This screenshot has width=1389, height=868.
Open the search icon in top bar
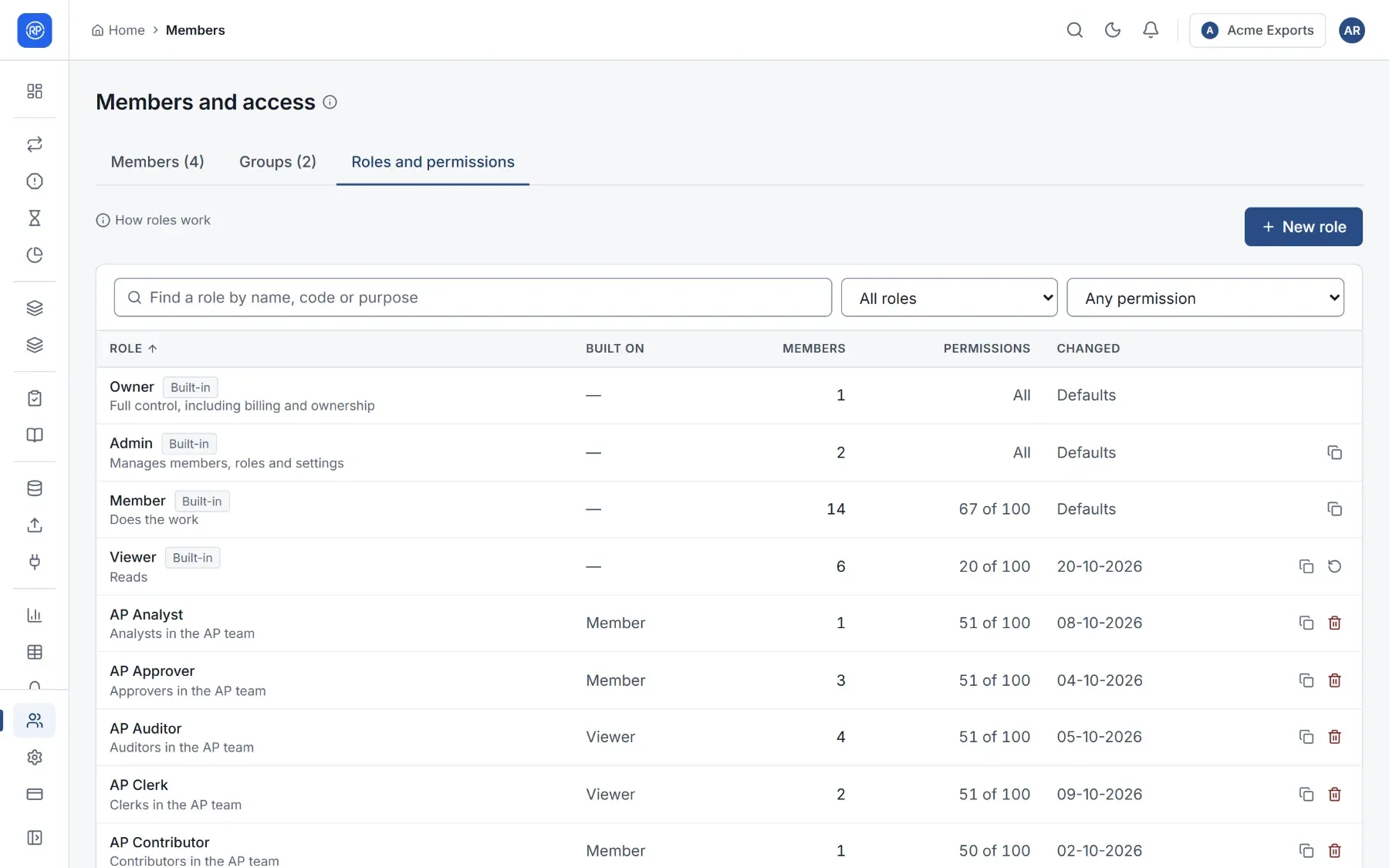pyautogui.click(x=1074, y=30)
